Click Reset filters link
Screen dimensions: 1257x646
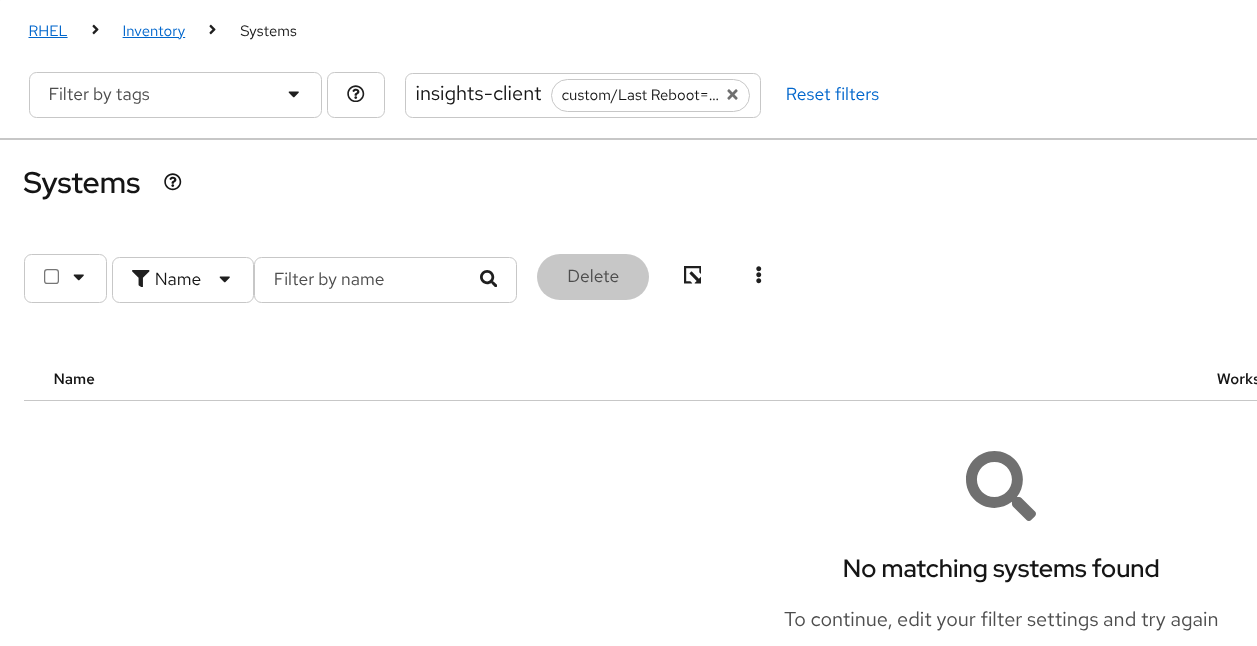(x=832, y=94)
